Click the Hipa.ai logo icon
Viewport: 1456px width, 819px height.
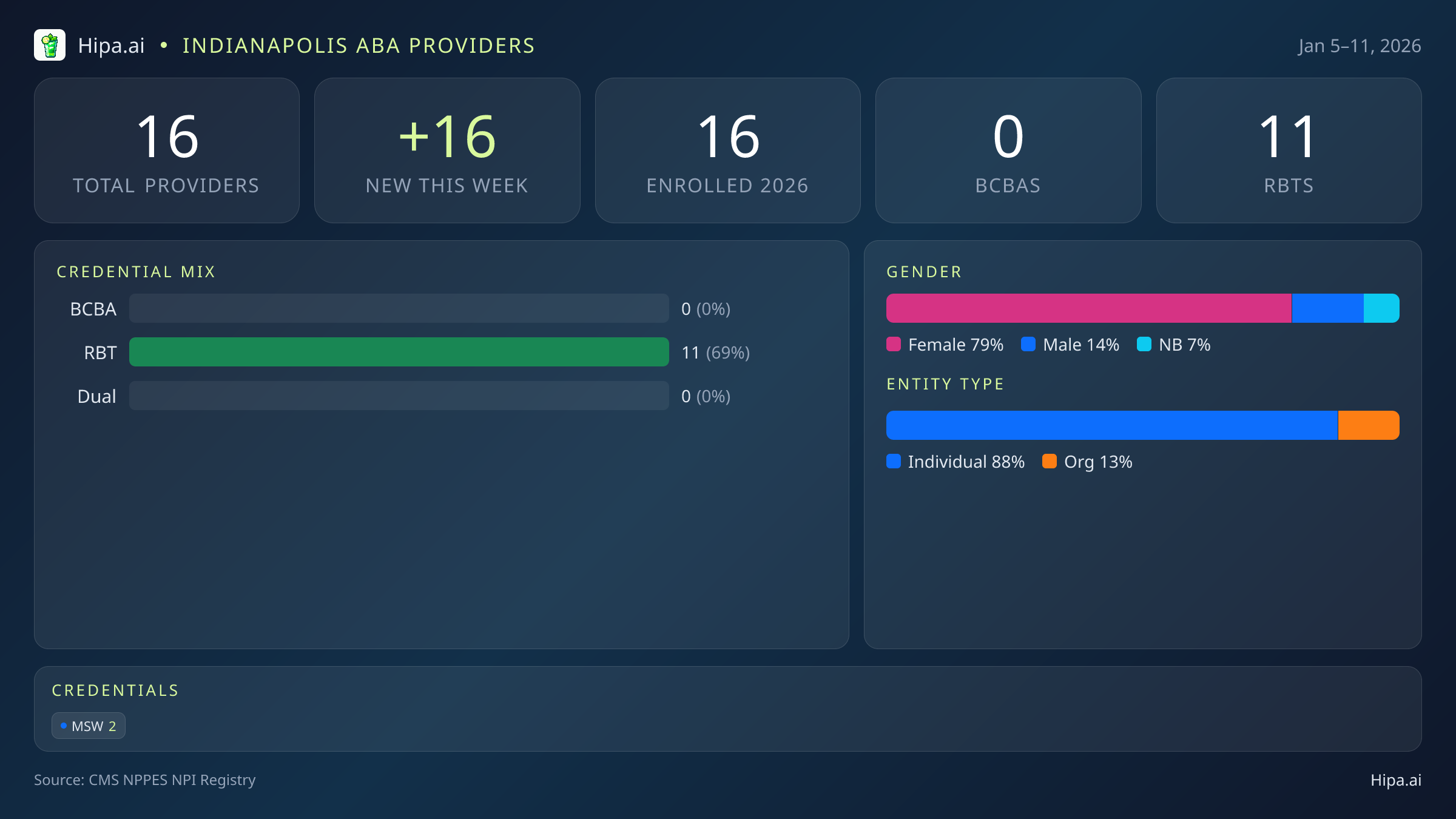pyautogui.click(x=50, y=45)
